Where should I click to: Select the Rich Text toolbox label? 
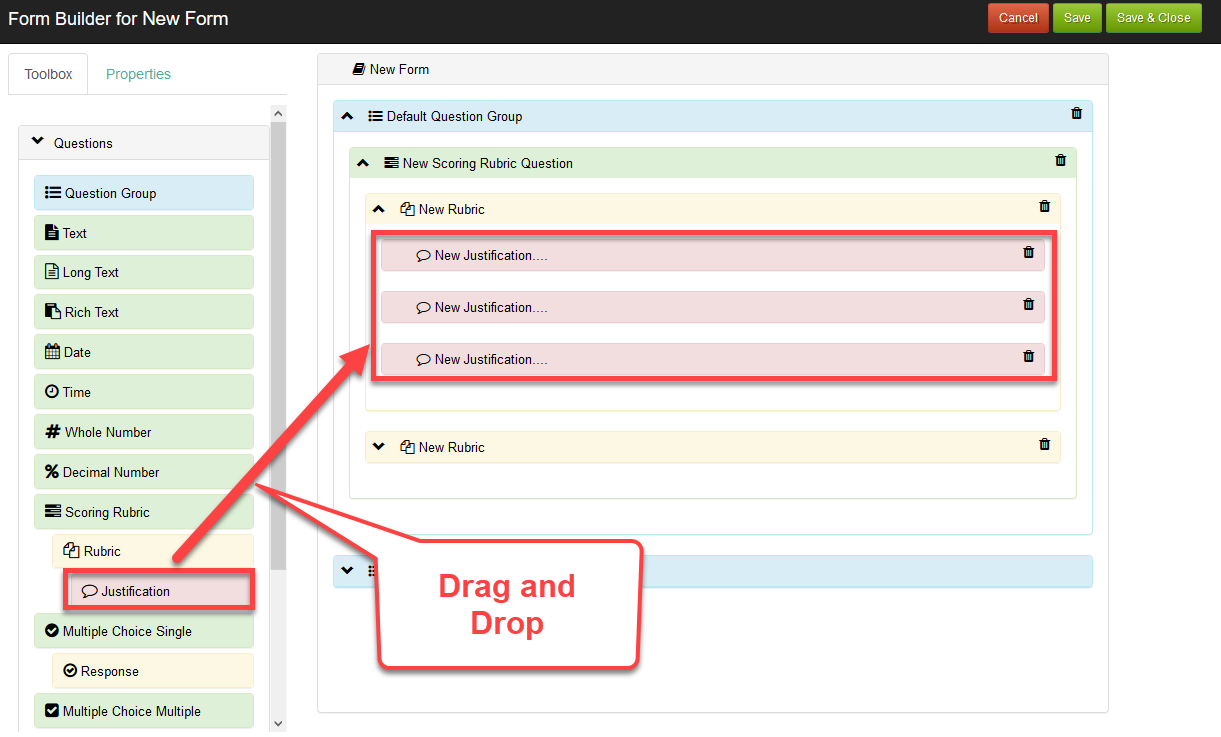click(92, 312)
